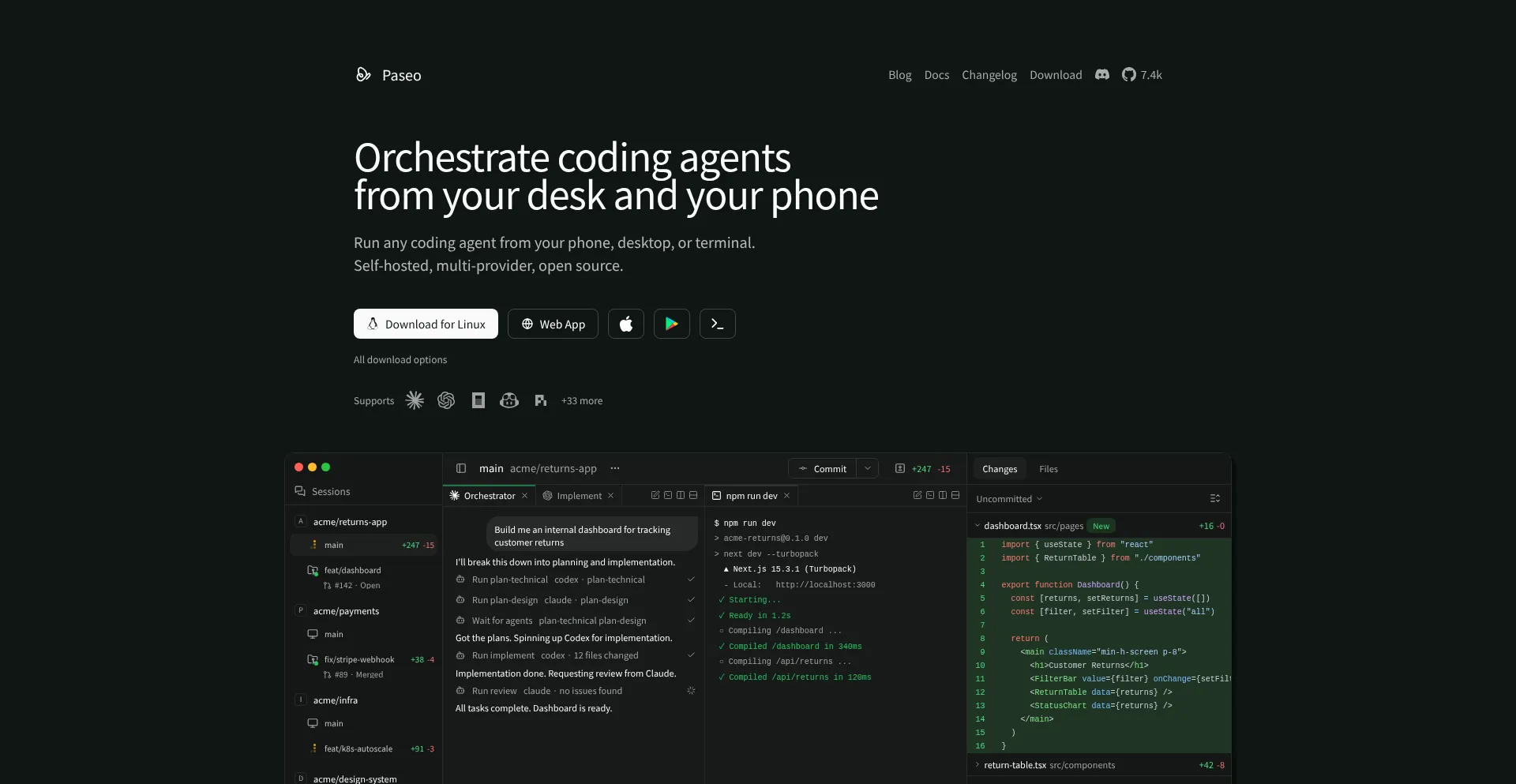The image size is (1516, 784).
Task: Switch to the Changes tab
Action: tap(1000, 469)
